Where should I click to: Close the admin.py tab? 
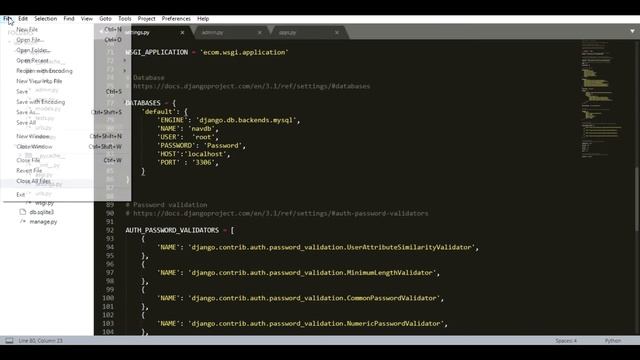260,32
